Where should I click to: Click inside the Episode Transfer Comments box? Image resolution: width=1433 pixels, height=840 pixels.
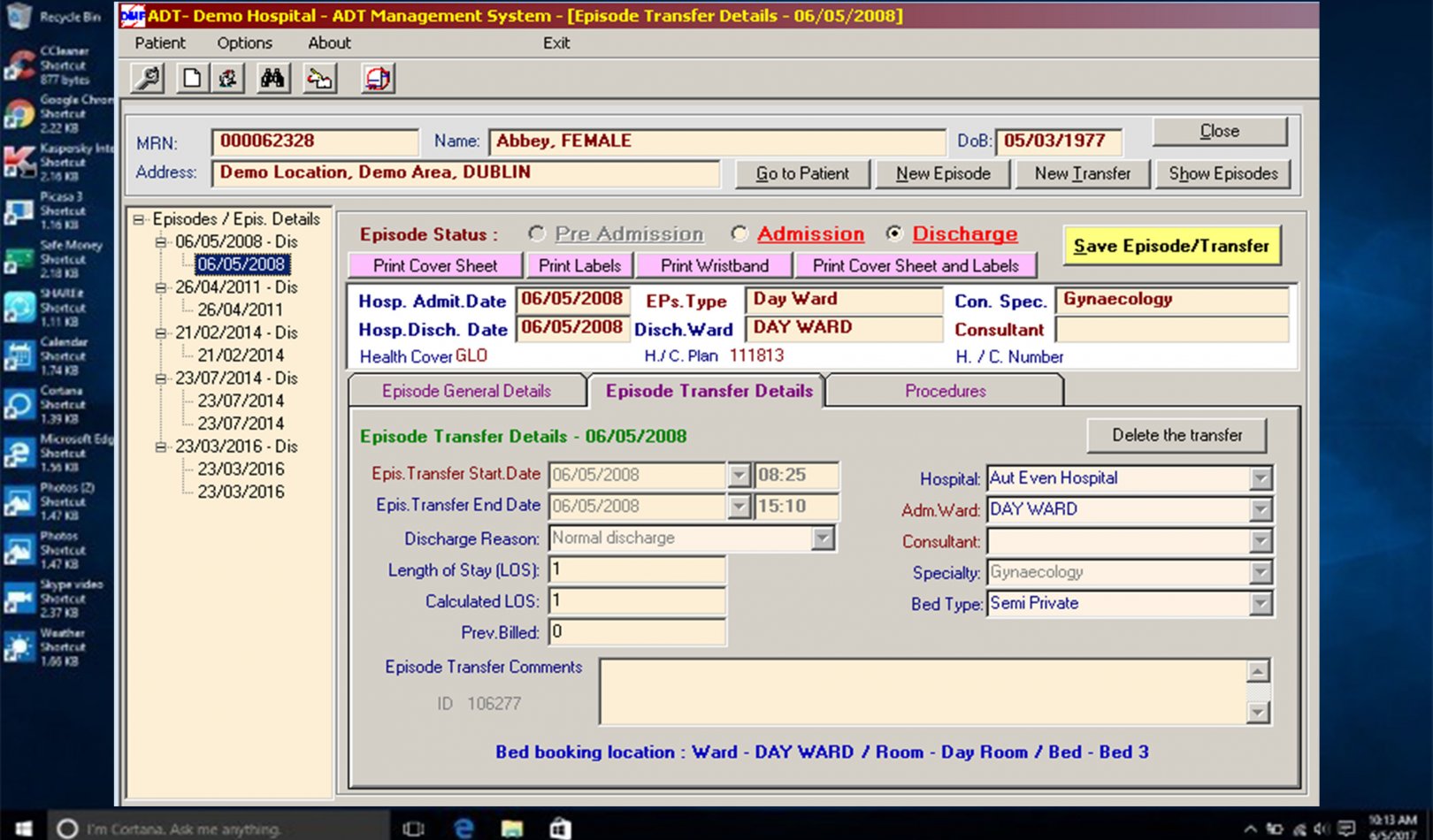pos(923,691)
